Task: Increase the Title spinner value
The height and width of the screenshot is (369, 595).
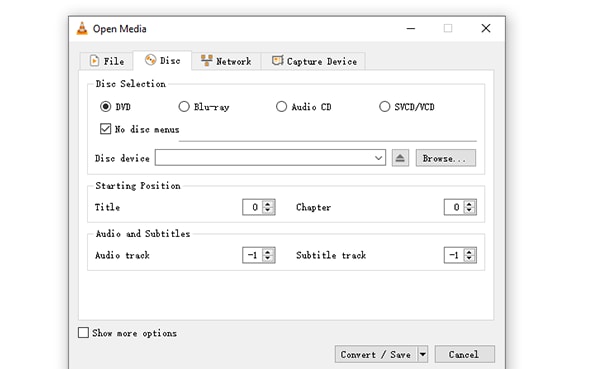Action: pyautogui.click(x=268, y=203)
